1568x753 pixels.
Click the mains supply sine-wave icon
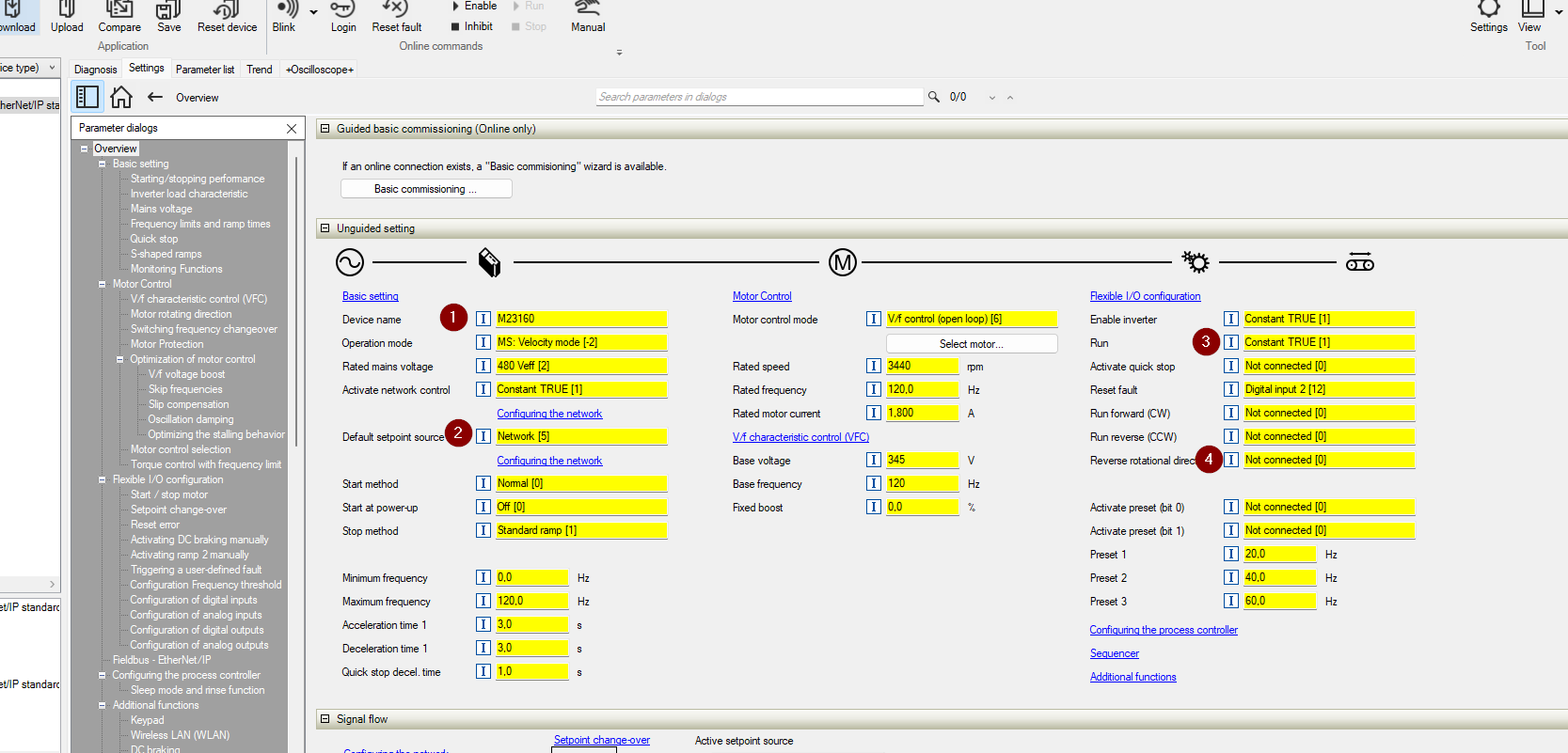coord(350,262)
